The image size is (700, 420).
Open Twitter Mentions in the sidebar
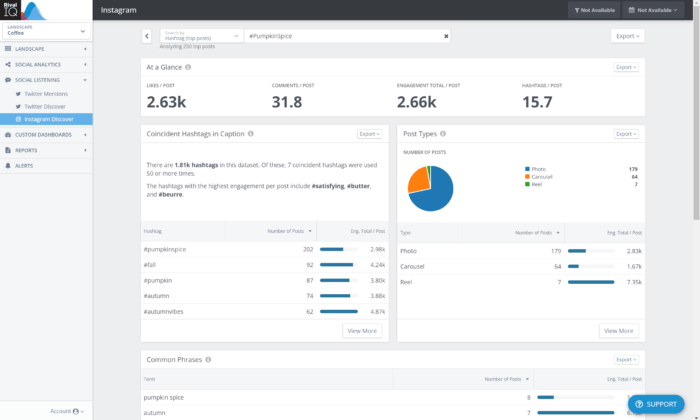[46, 93]
